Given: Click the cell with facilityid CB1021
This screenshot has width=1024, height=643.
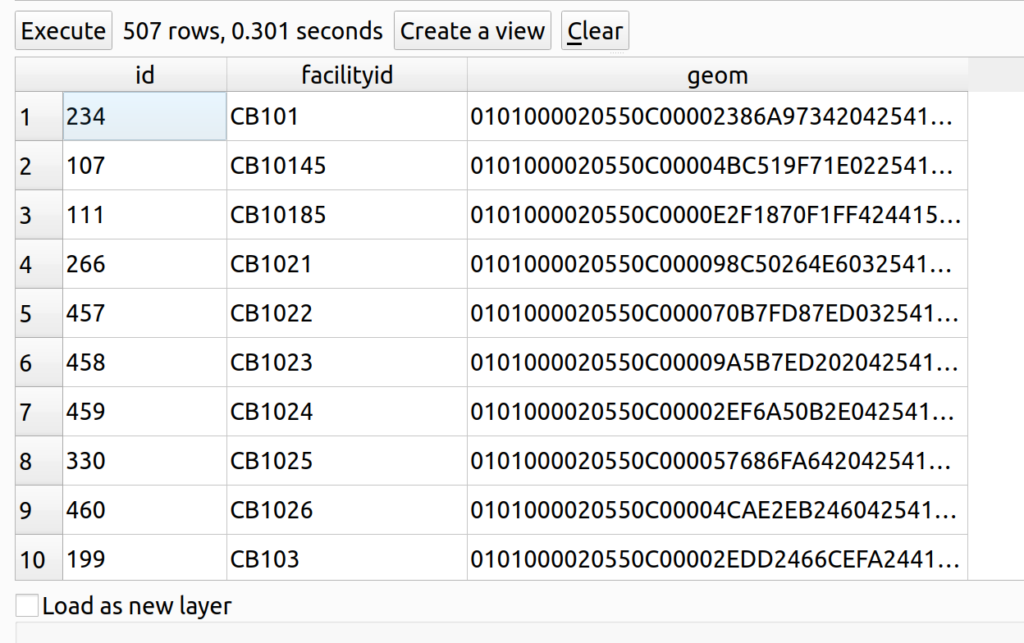Looking at the screenshot, I should [x=347, y=265].
